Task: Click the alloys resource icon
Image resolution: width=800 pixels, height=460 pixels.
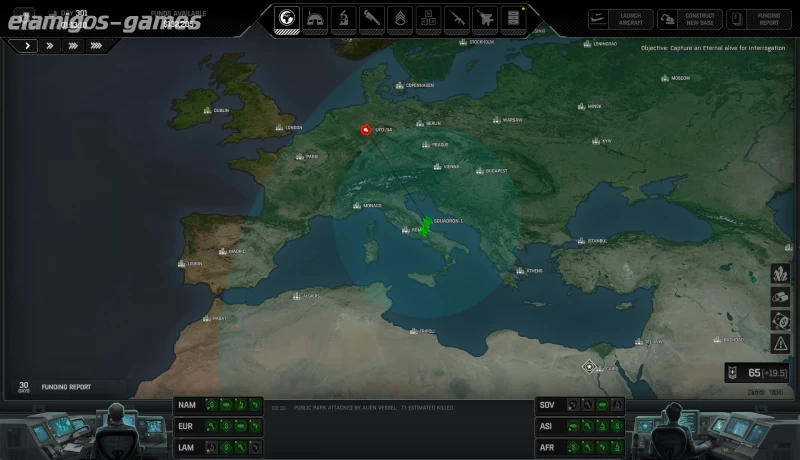Action: (x=780, y=297)
